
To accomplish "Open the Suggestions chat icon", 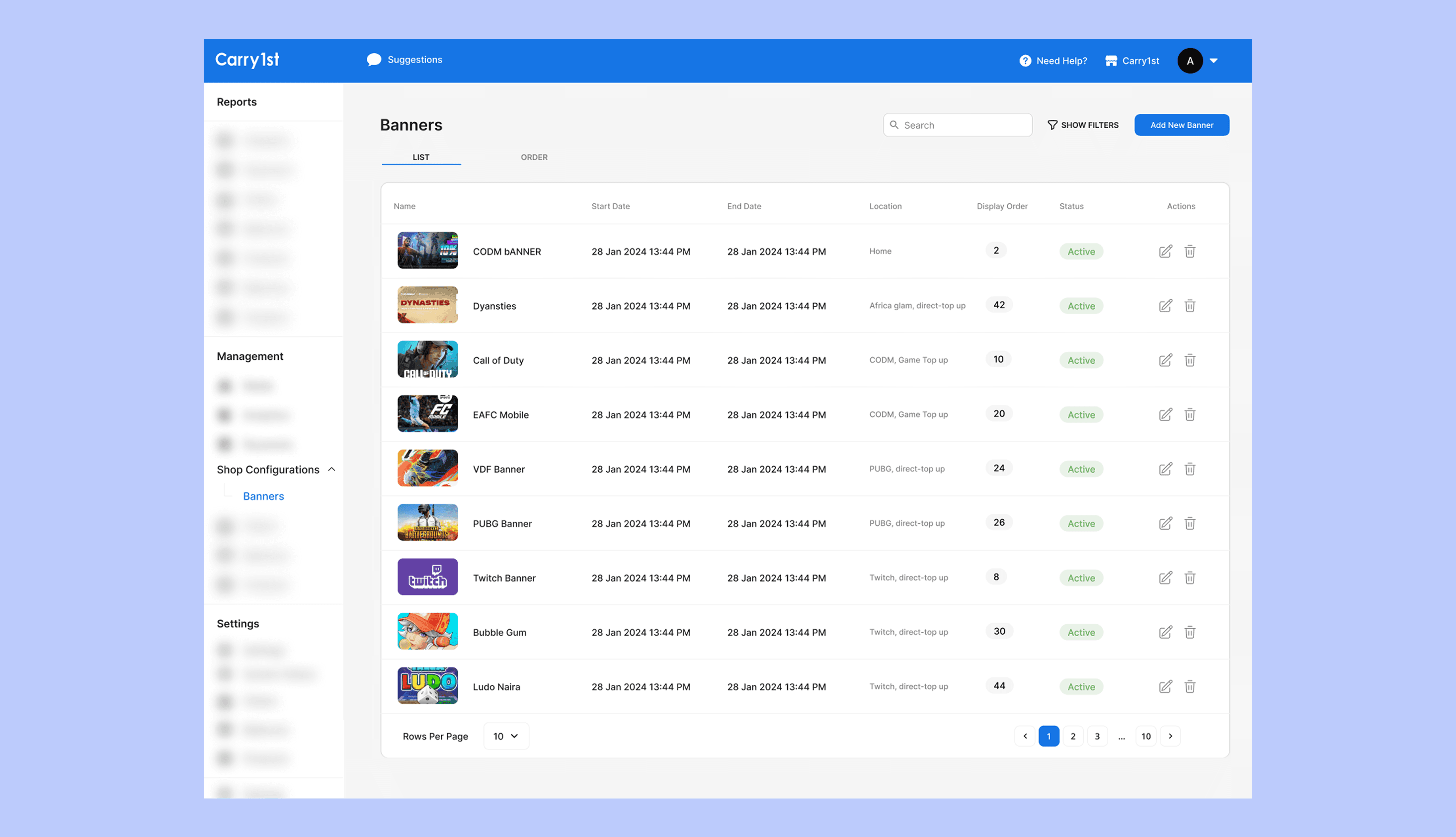I will pos(374,60).
